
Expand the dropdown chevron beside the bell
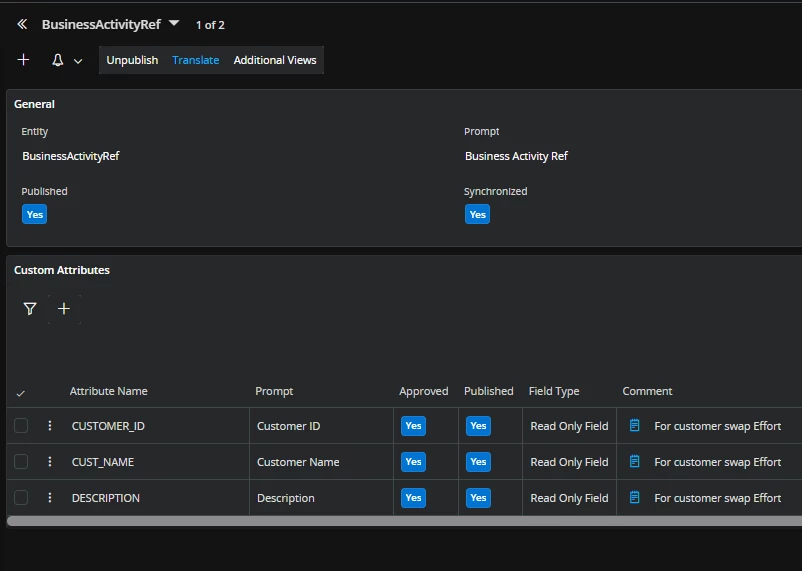point(78,61)
